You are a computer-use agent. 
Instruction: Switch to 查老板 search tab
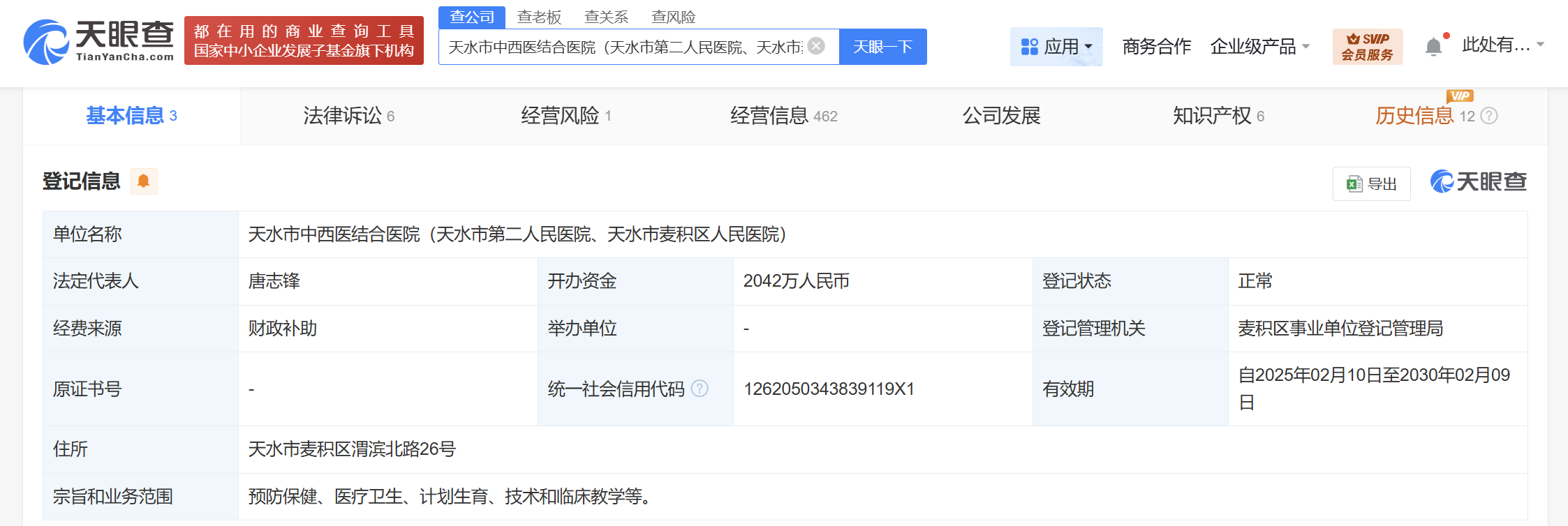point(539,17)
